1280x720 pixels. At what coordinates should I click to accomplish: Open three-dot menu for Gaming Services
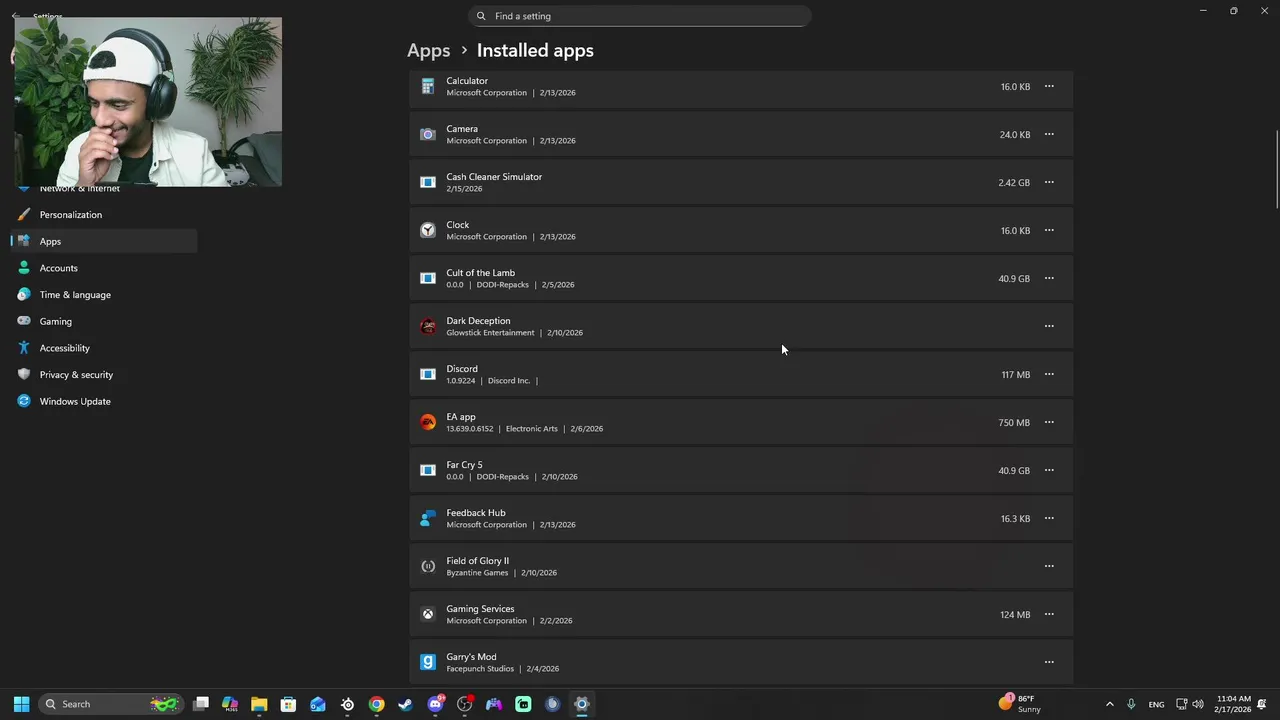click(1049, 614)
